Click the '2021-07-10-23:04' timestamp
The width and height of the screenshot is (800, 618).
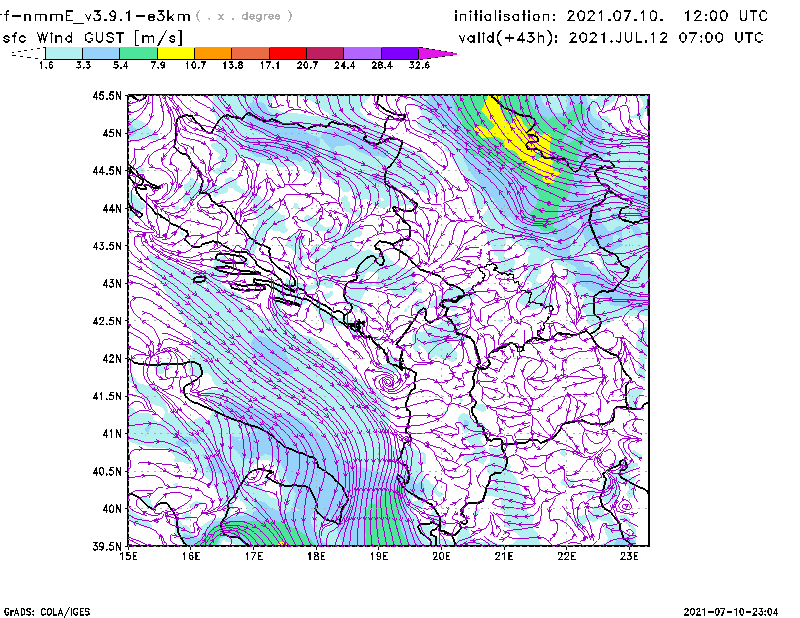click(x=731, y=612)
